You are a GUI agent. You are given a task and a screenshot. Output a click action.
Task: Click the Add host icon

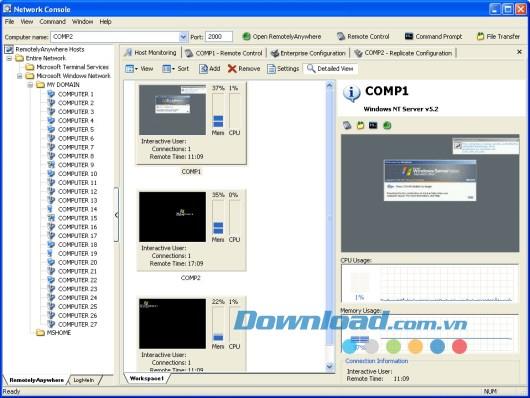(x=203, y=69)
